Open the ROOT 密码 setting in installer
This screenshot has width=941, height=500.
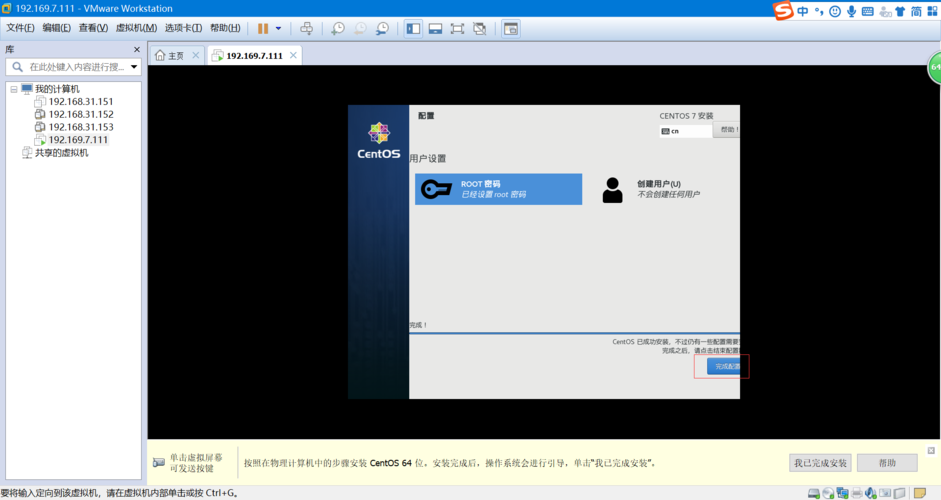(498, 189)
